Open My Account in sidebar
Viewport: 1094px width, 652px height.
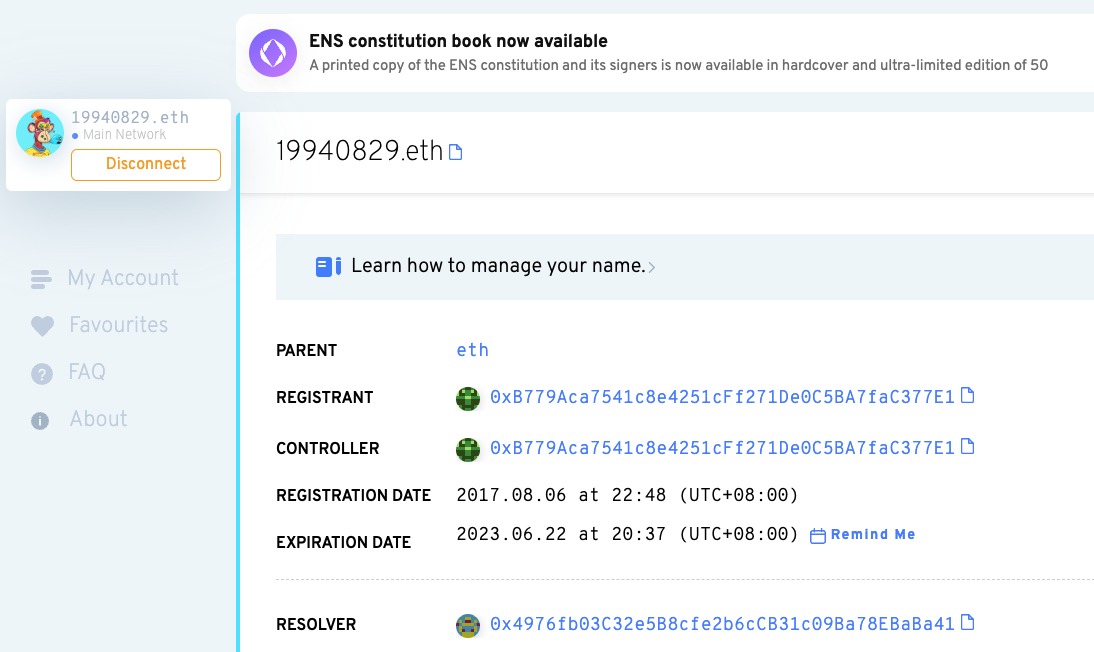[x=122, y=278]
